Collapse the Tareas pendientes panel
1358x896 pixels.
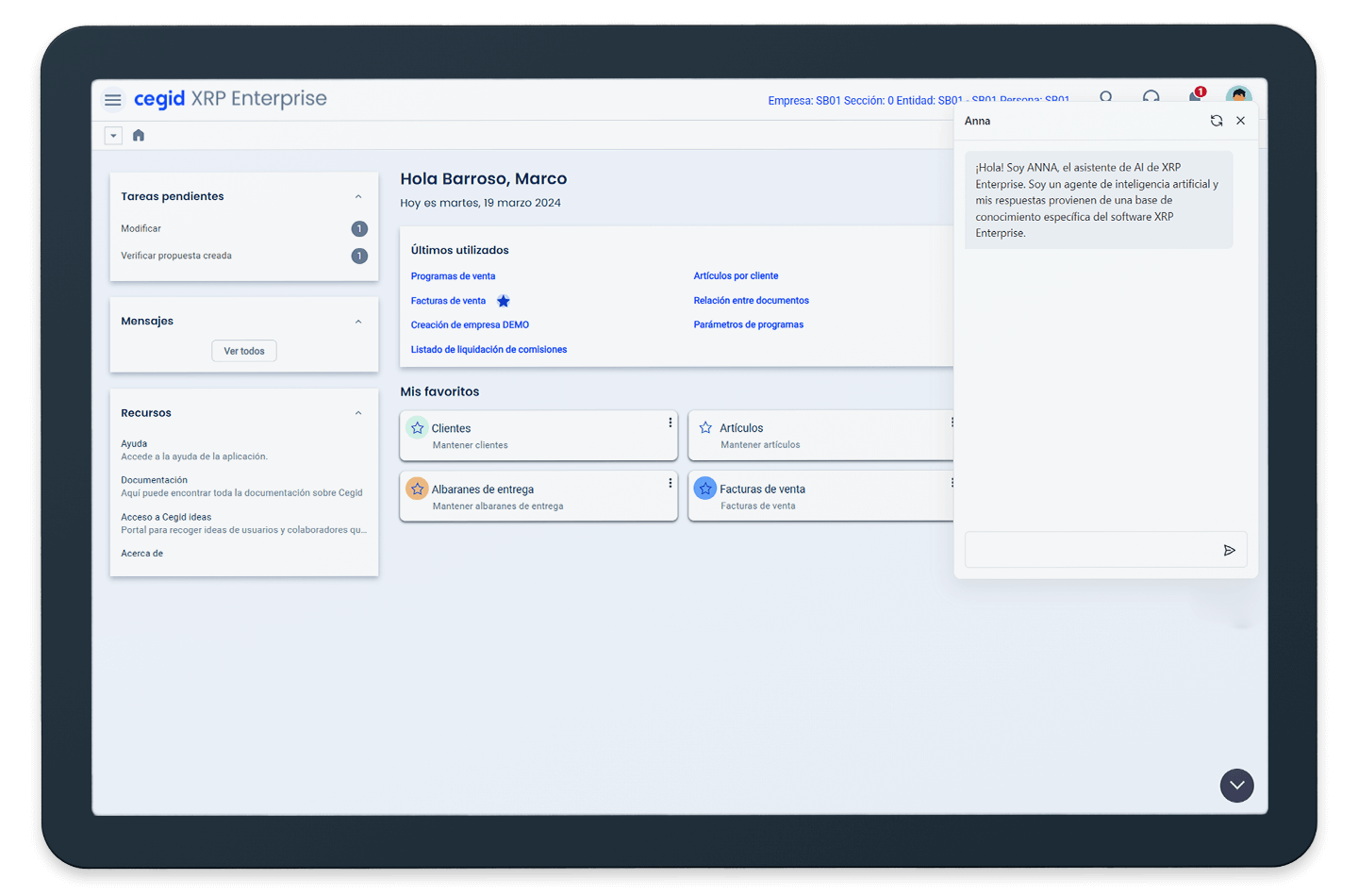pos(358,197)
